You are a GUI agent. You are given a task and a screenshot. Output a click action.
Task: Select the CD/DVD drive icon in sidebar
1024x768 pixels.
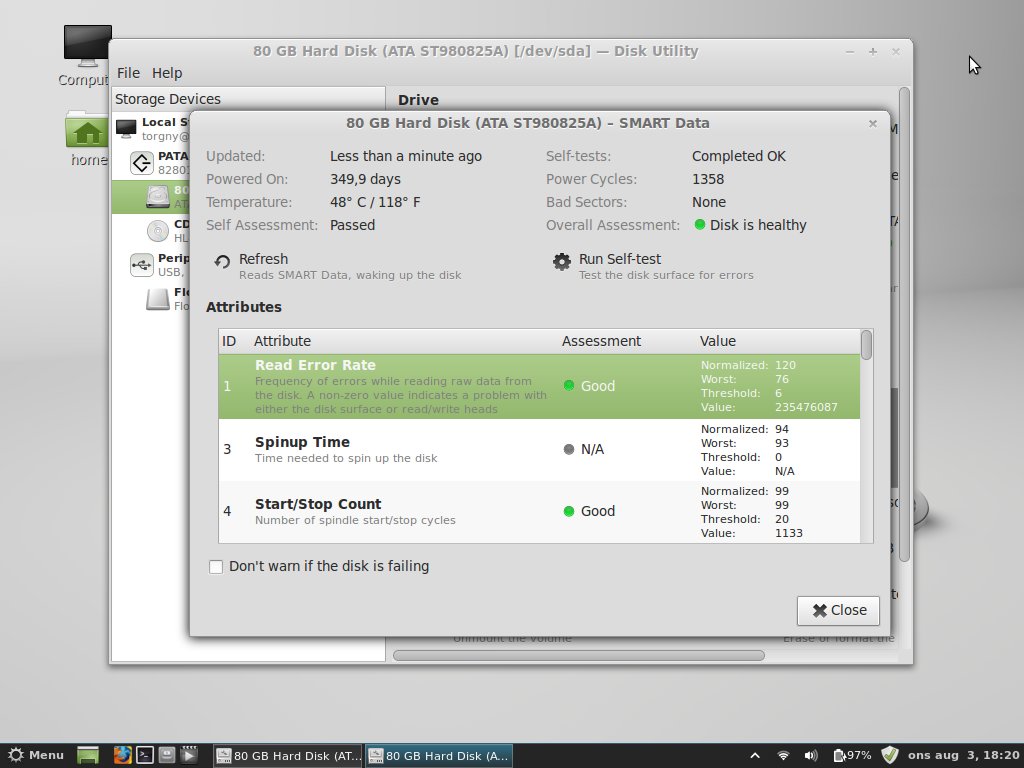[157, 231]
